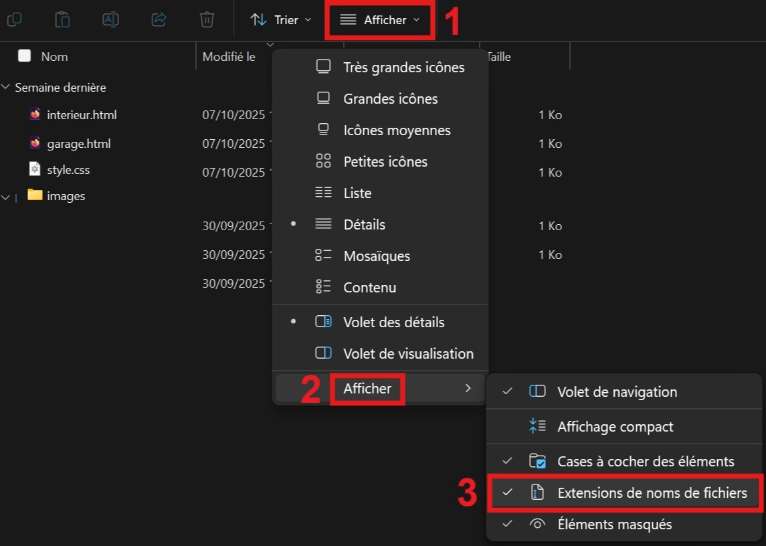Click the Share icon in toolbar
Viewport: 766px width, 546px height.
(159, 19)
